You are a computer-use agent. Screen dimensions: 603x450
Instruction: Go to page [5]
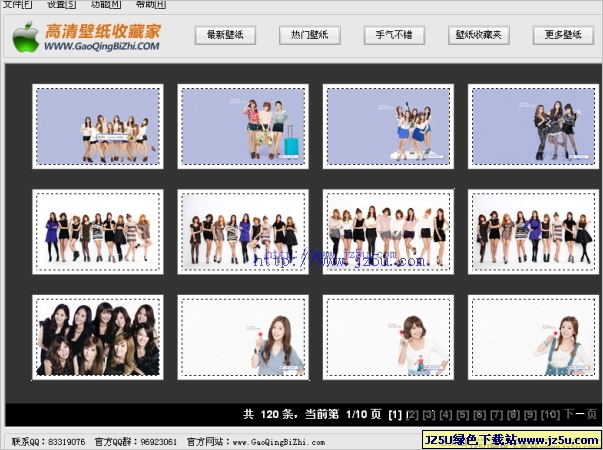(x=463, y=415)
